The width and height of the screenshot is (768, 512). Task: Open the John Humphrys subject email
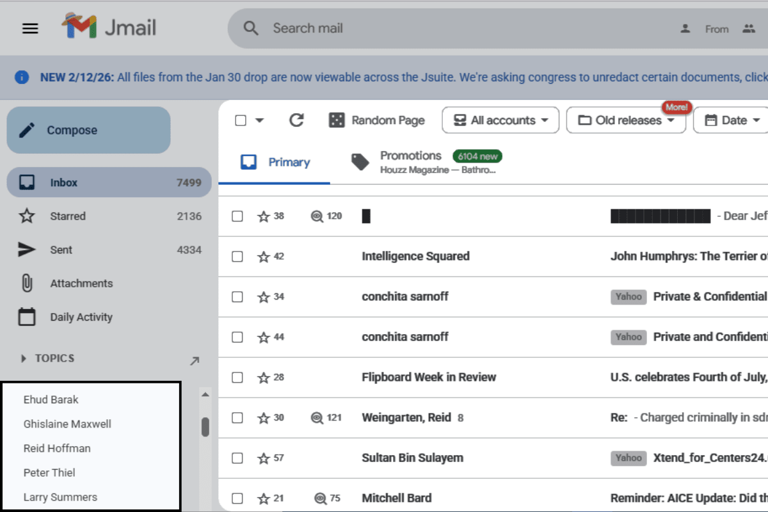click(x=689, y=256)
